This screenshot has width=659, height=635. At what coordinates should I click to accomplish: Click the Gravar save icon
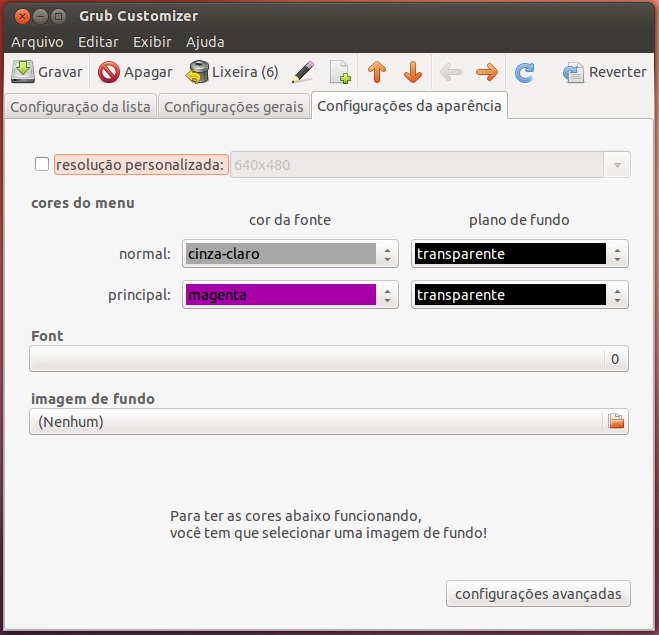[x=23, y=72]
